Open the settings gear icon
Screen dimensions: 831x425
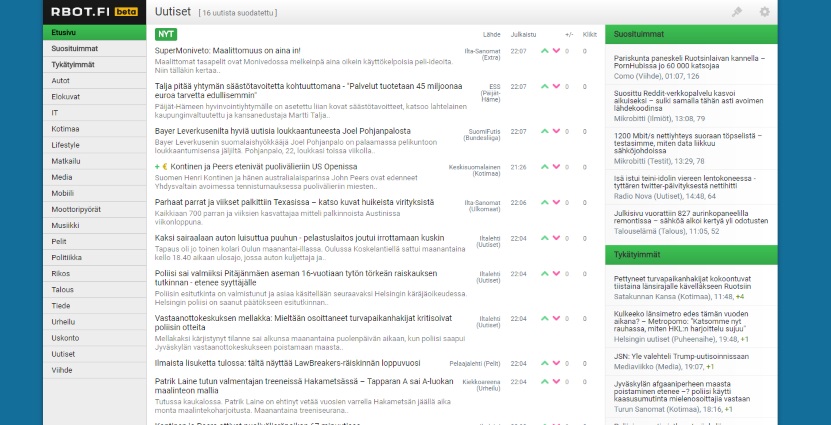tap(764, 12)
